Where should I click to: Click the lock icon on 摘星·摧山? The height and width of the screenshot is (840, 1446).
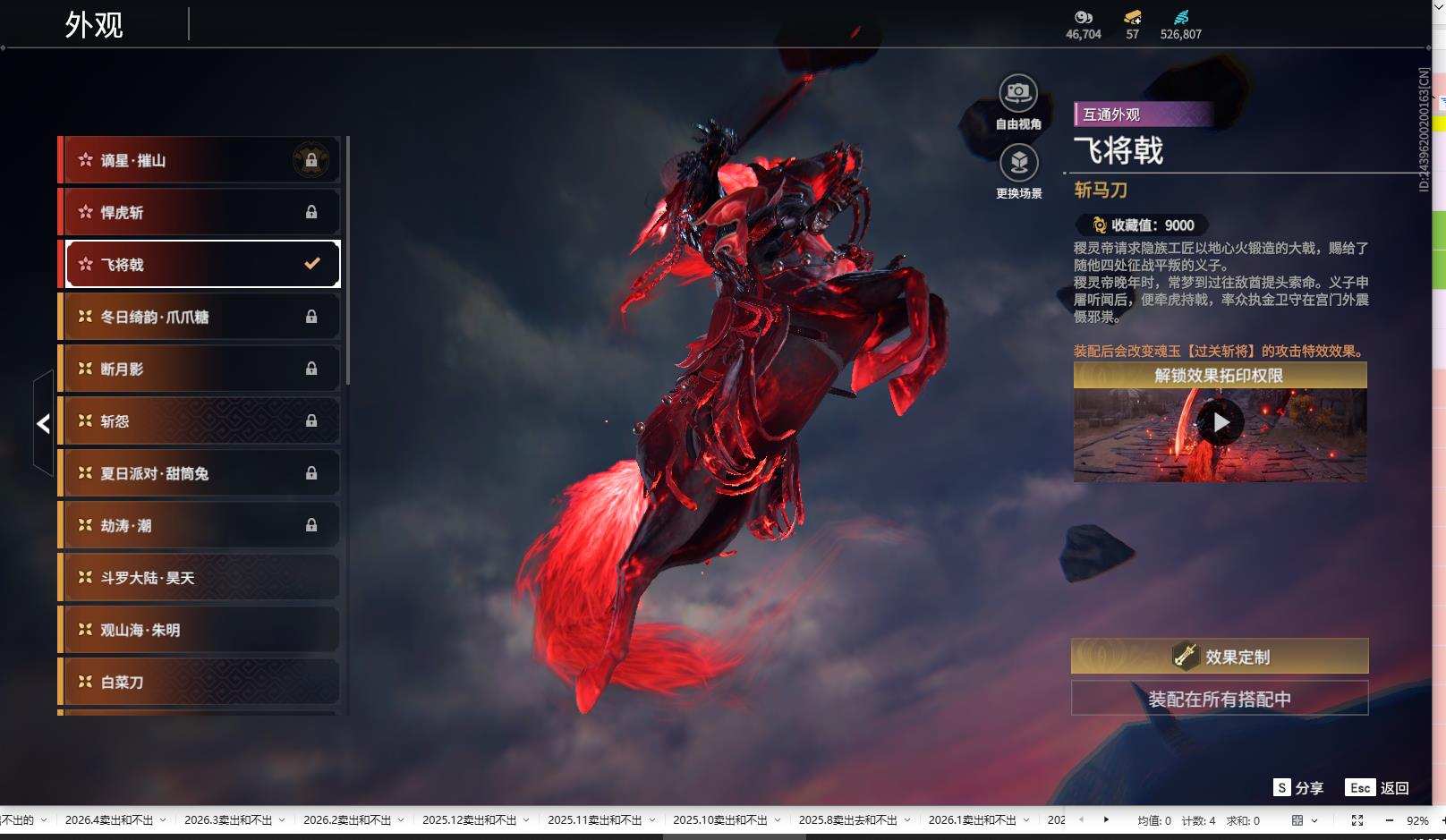coord(311,160)
